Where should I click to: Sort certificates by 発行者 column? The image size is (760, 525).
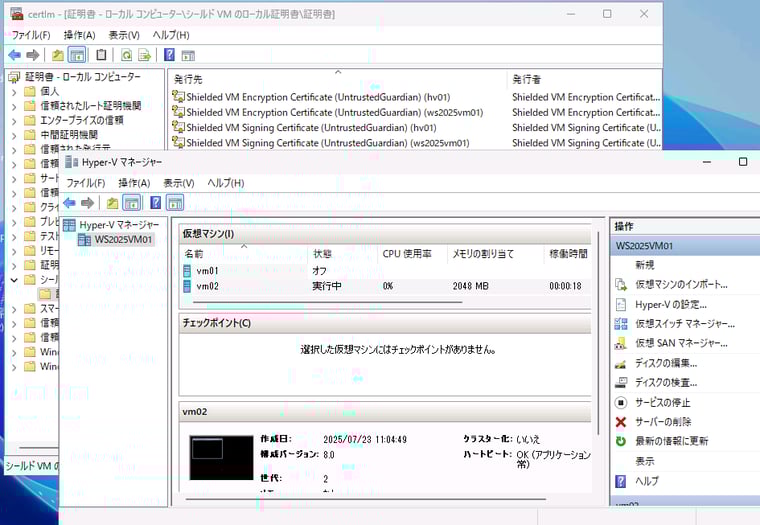tap(585, 79)
